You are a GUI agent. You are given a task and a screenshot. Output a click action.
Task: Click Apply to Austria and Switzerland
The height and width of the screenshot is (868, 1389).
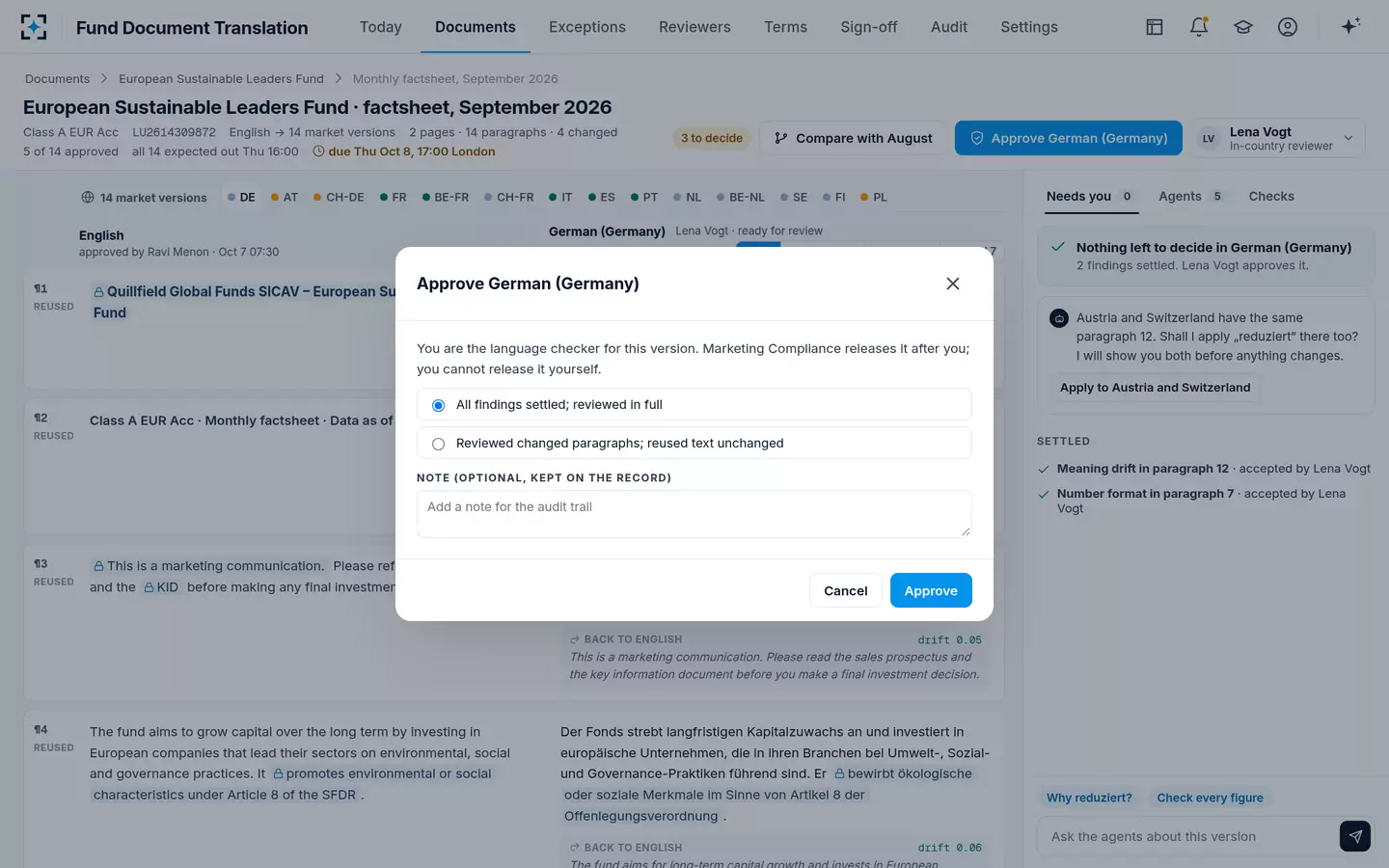pos(1155,388)
